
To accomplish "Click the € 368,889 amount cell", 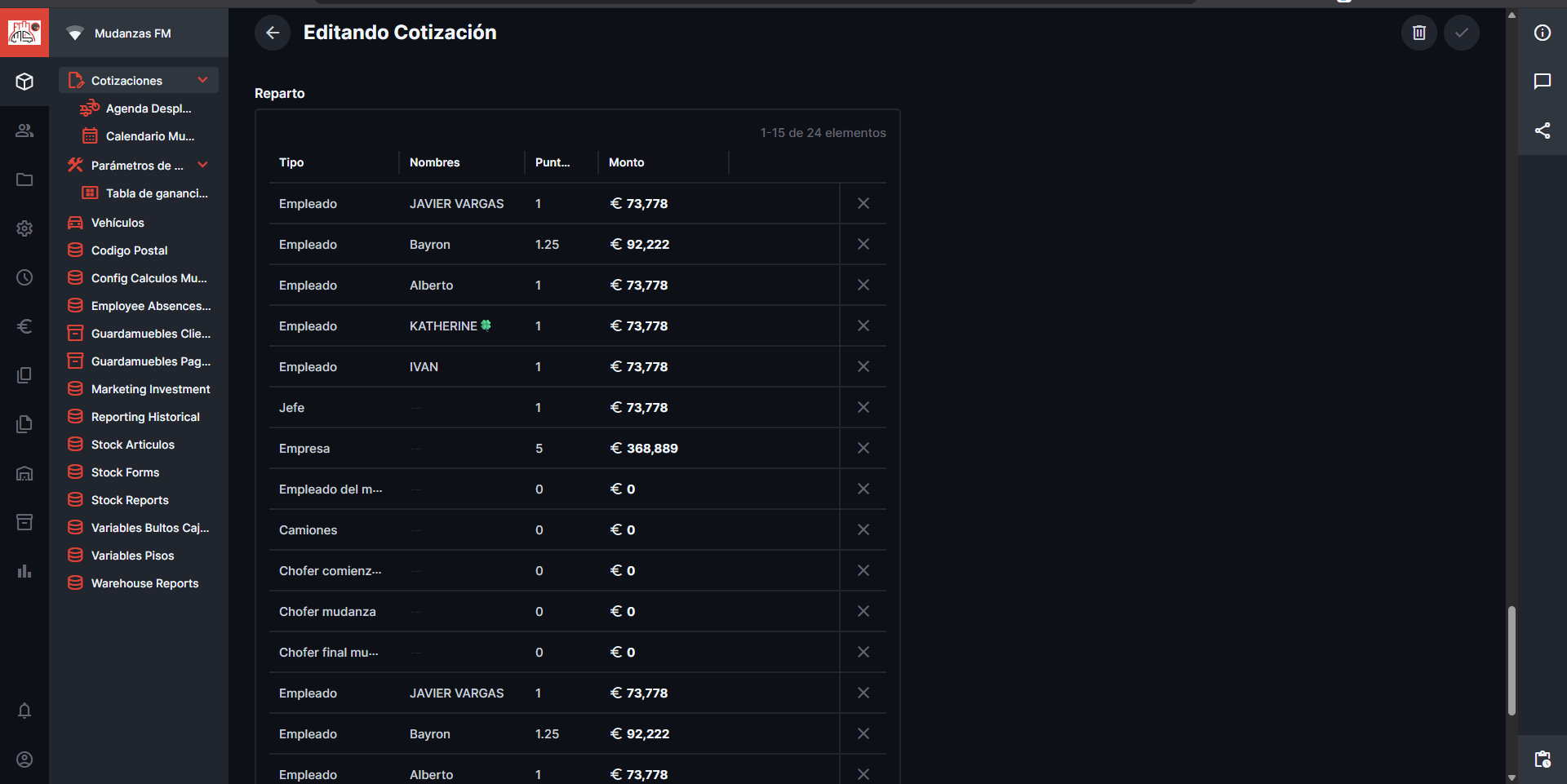I will tap(644, 448).
